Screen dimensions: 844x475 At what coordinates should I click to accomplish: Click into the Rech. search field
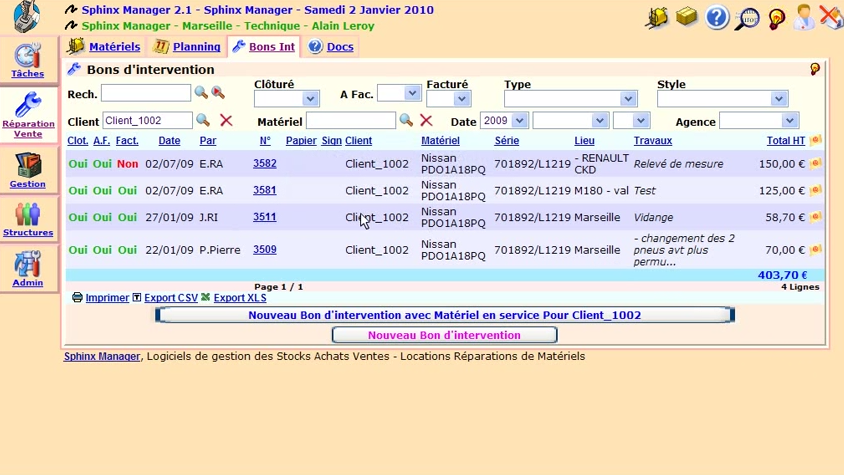[x=146, y=93]
